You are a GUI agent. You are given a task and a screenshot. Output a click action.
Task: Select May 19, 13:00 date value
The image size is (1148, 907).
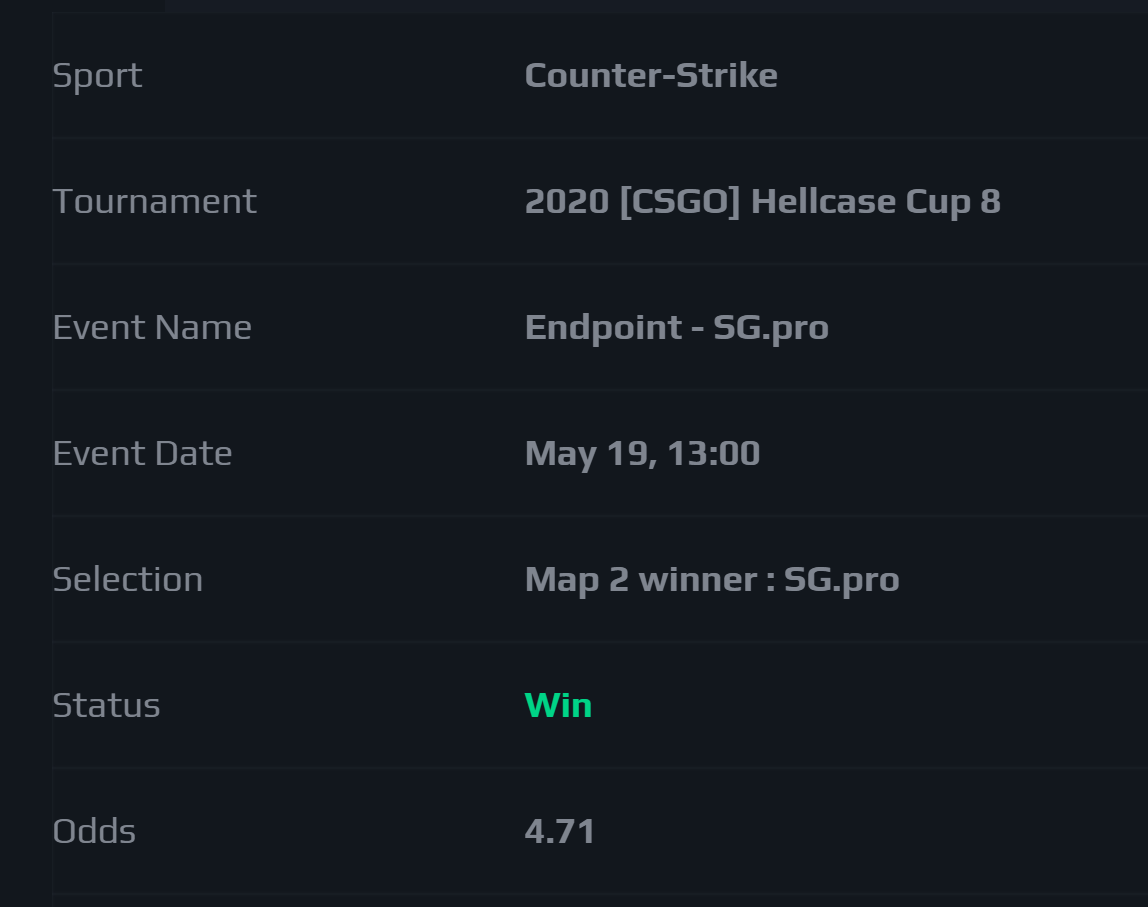[642, 454]
